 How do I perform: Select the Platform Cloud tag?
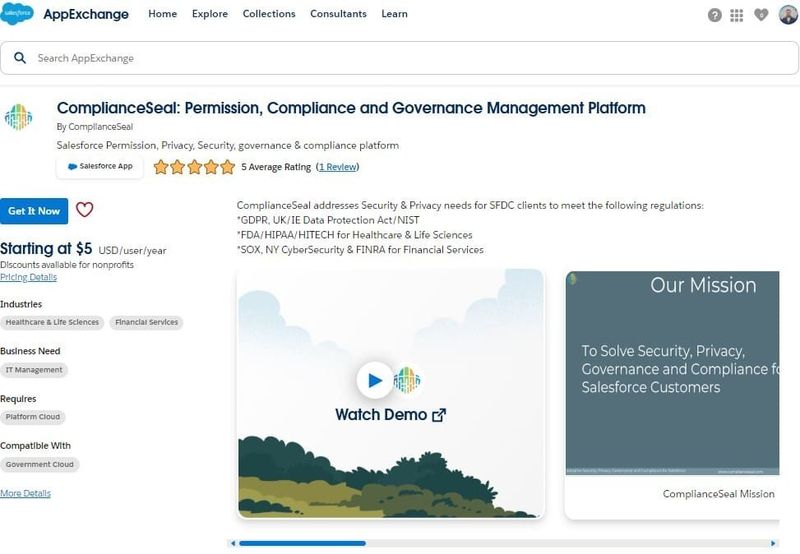click(x=33, y=417)
